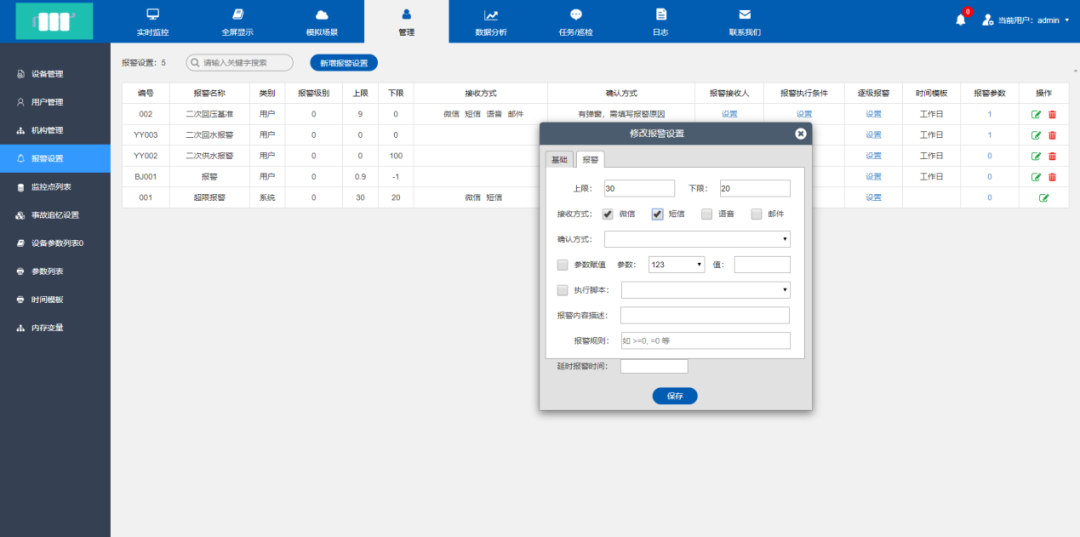Open 内存变量 in the sidebar

click(x=55, y=328)
